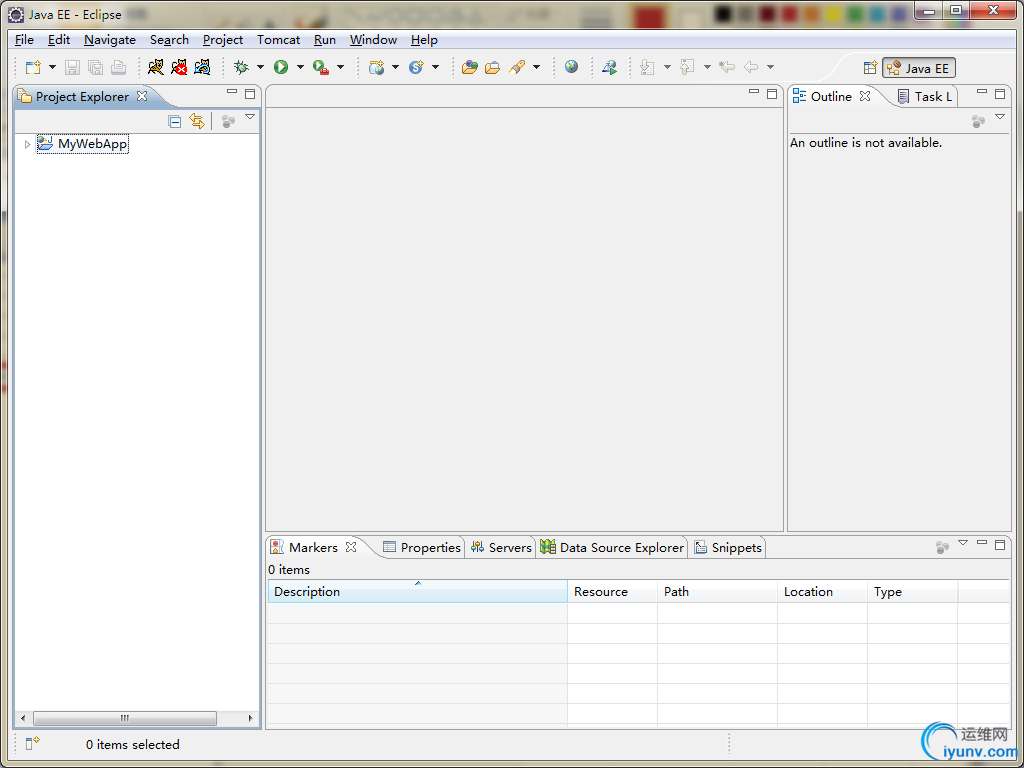Click Focus on Active Task in Markers

click(x=942, y=547)
